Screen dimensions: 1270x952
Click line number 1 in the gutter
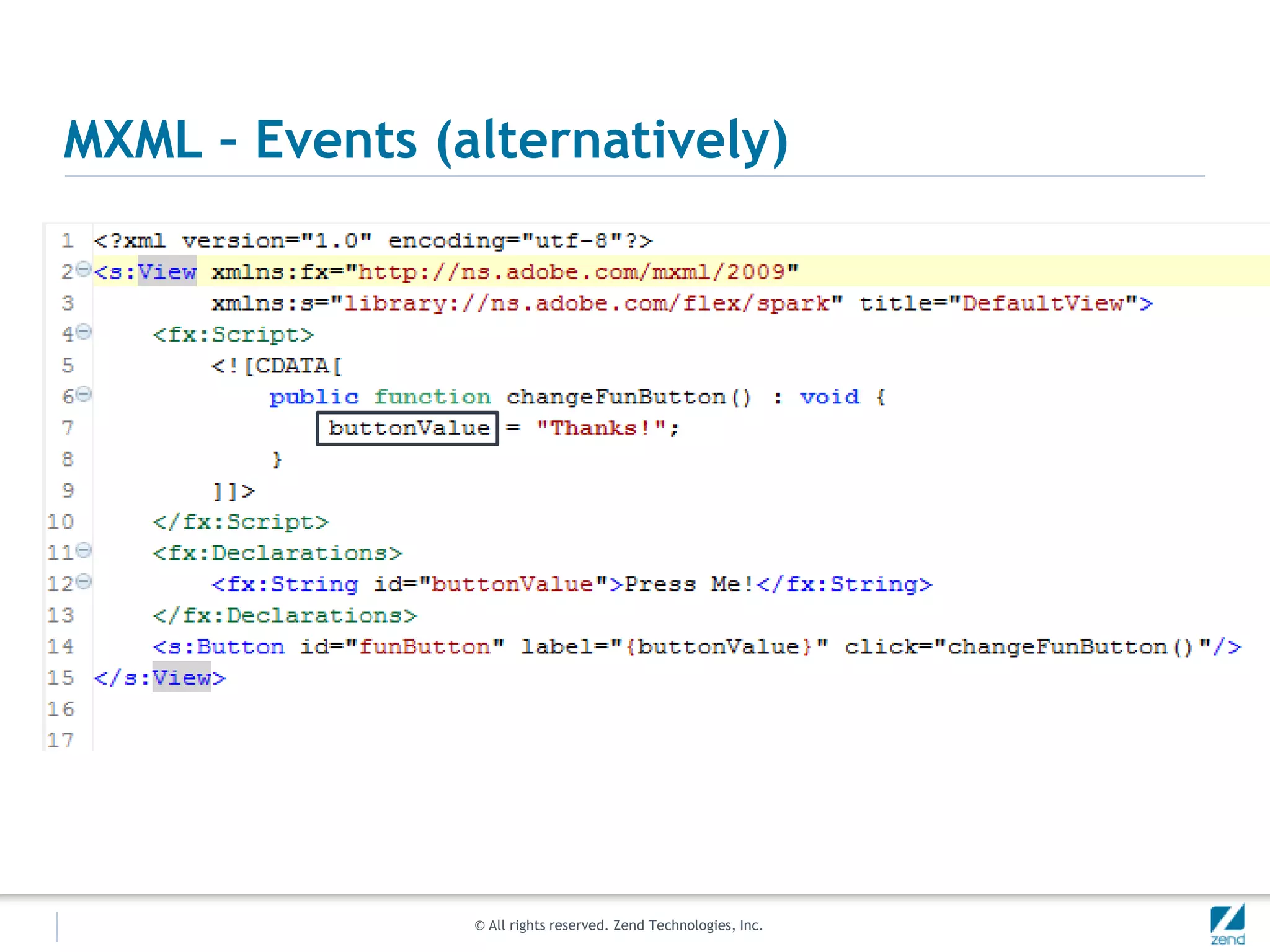[68, 240]
